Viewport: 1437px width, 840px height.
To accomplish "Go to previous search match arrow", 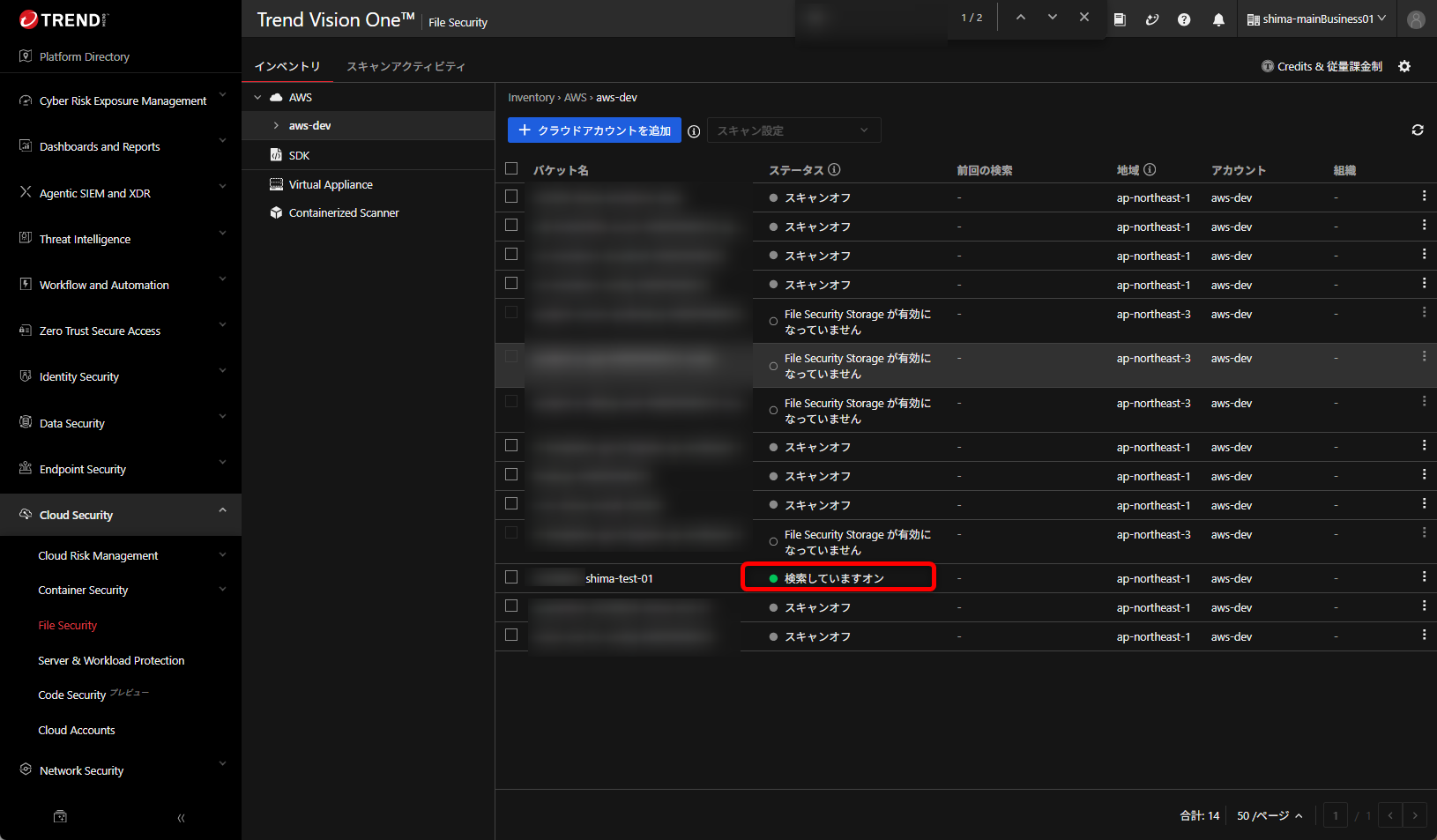I will (x=1020, y=18).
